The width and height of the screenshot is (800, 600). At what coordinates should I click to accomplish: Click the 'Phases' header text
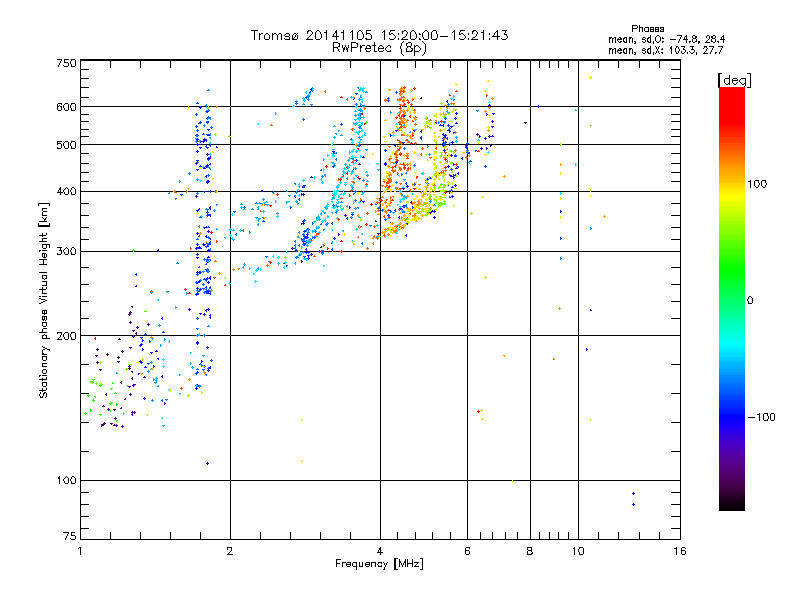(647, 29)
